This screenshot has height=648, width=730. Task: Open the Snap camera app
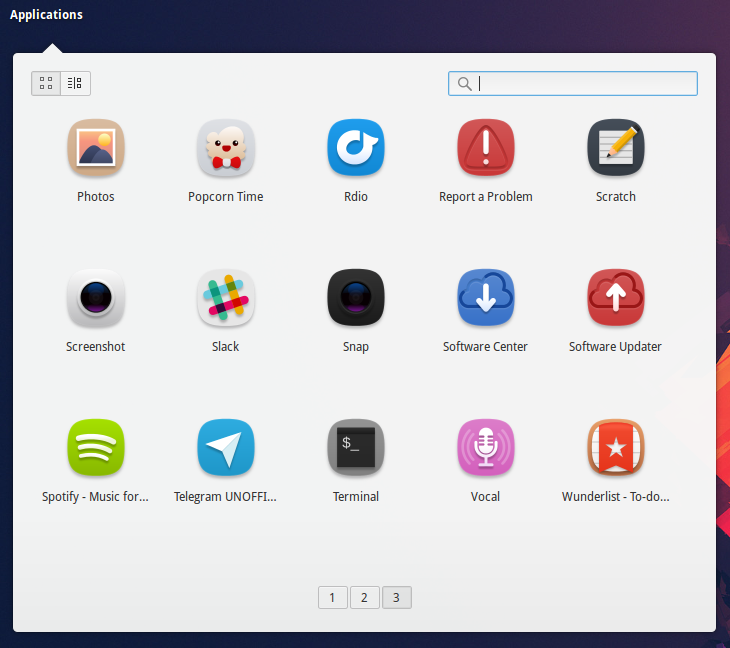click(x=356, y=298)
